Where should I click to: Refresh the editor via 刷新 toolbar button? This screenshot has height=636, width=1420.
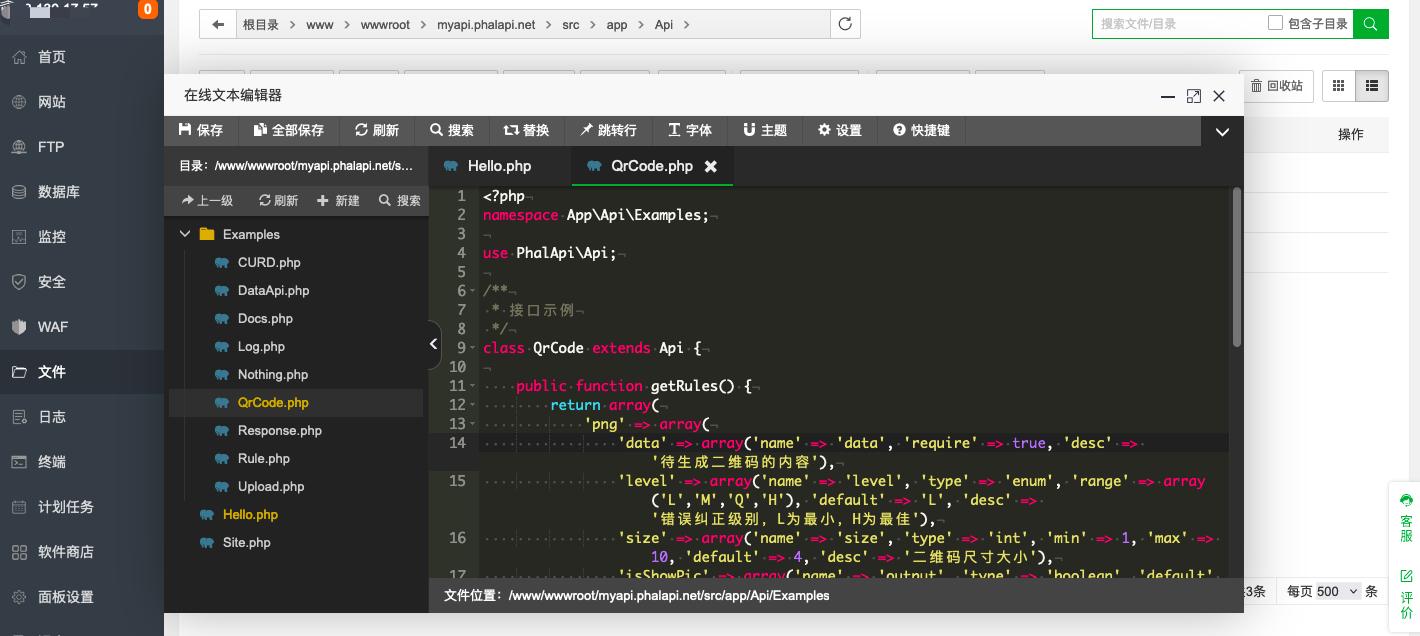377,130
